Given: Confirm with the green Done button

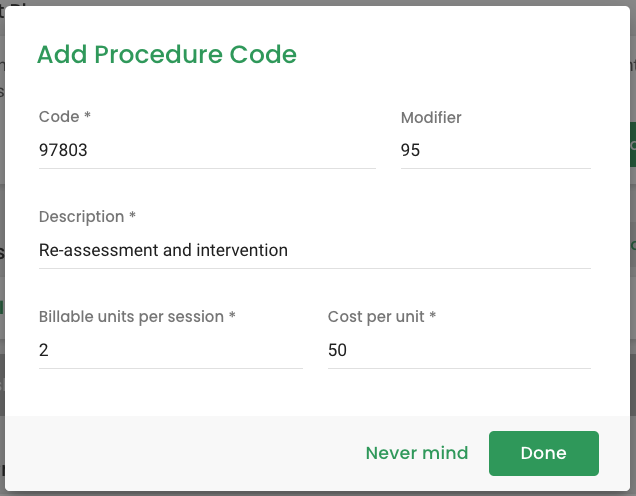Looking at the screenshot, I should [544, 453].
